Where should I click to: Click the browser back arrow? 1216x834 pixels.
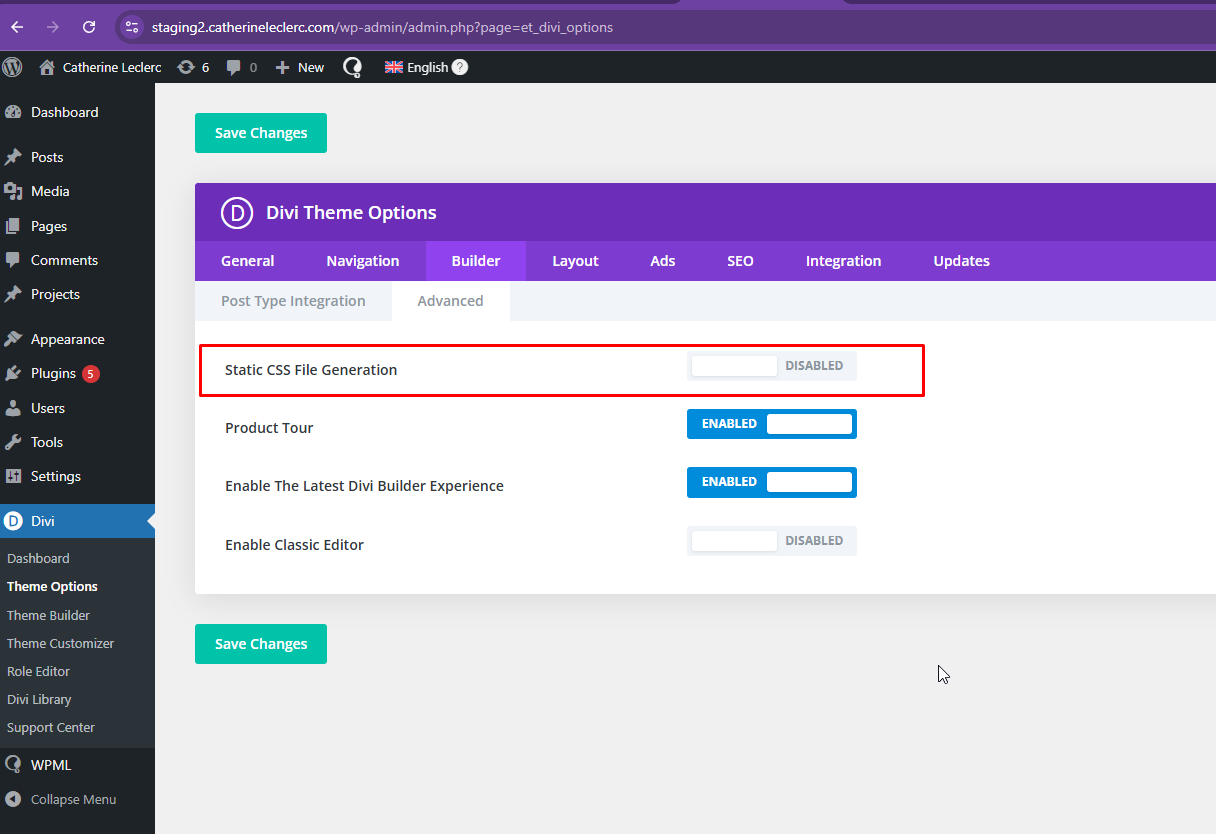(x=17, y=27)
